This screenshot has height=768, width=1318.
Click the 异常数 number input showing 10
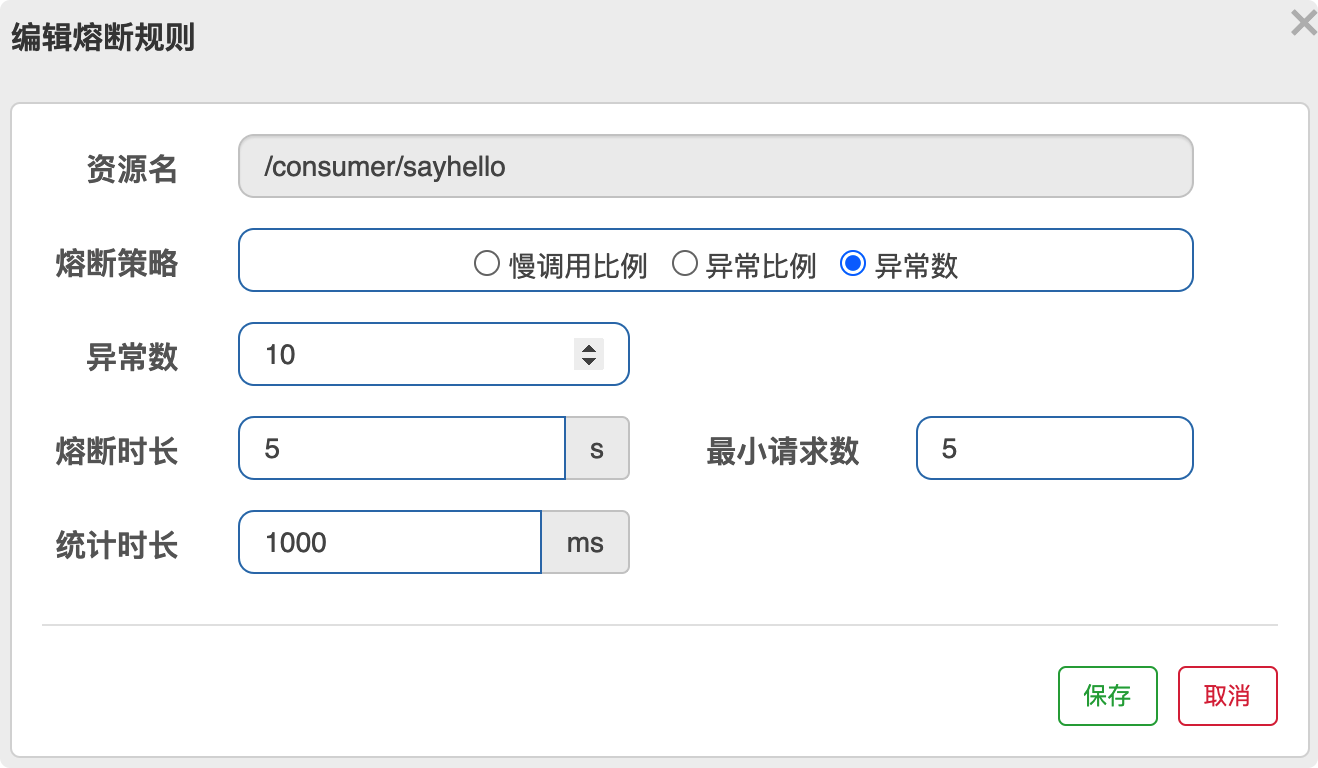pyautogui.click(x=400, y=354)
